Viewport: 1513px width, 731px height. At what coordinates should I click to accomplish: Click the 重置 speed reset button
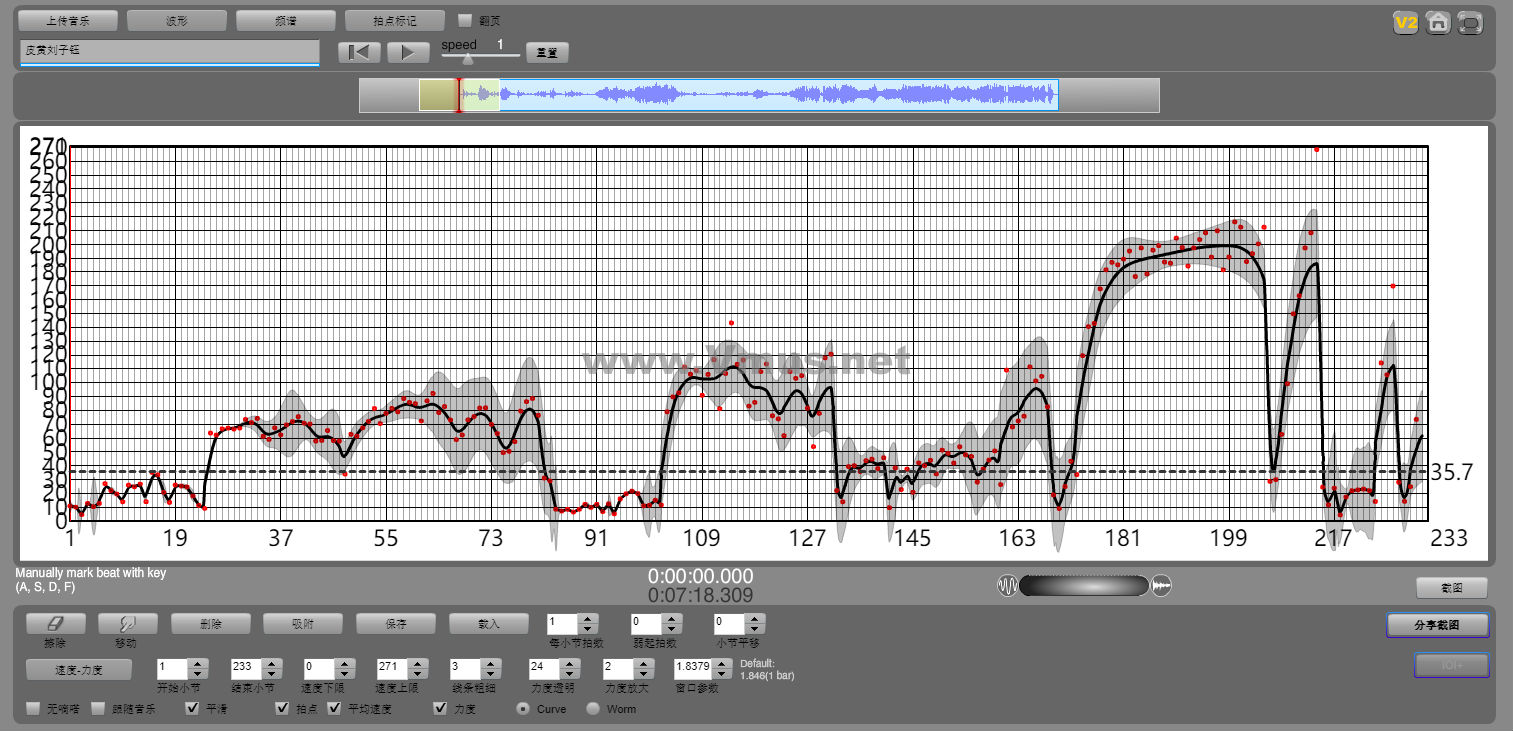(x=547, y=52)
